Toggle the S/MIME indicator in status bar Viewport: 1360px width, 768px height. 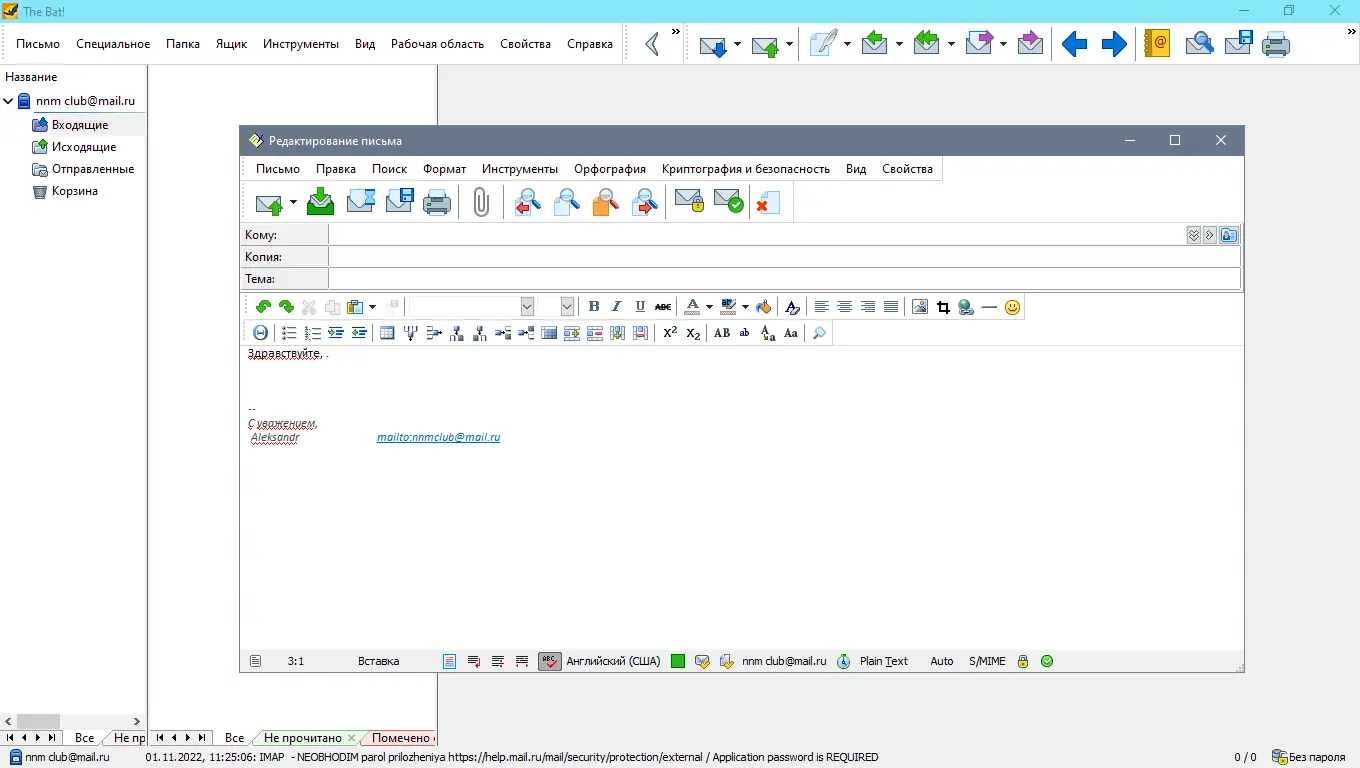point(987,661)
